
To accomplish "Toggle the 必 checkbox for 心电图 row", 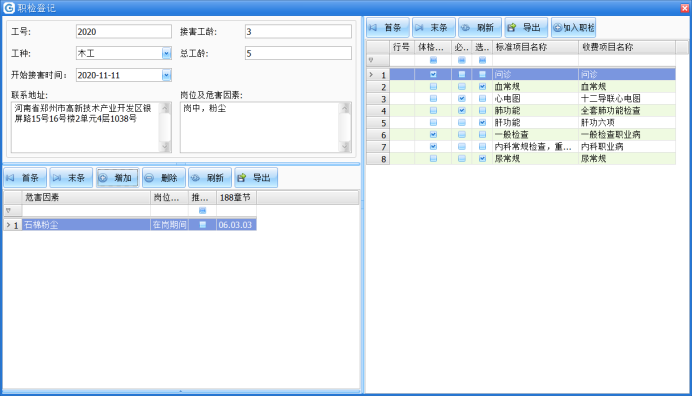I will click(462, 99).
